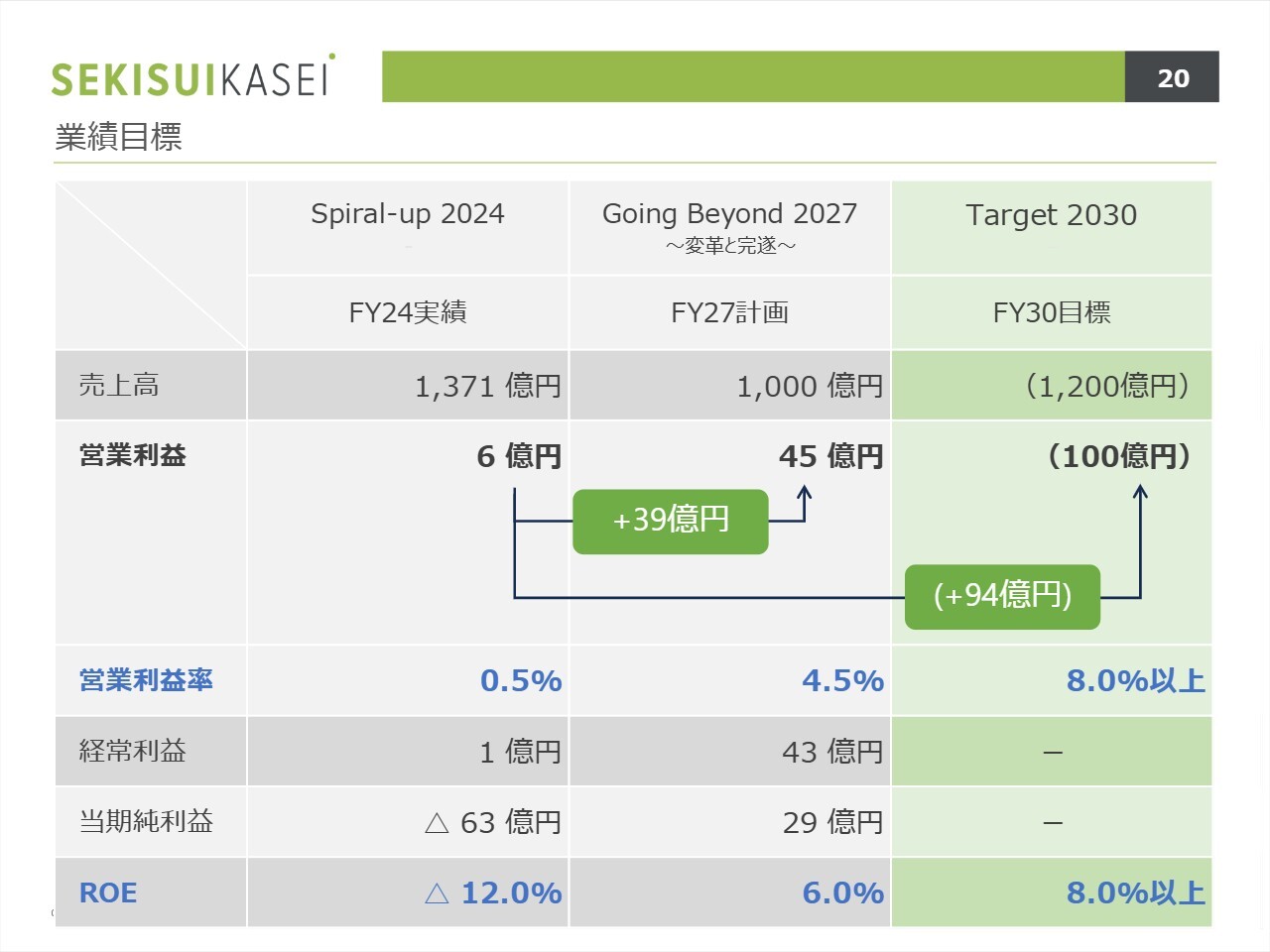Click the SEKISUI KASEI logo
This screenshot has height=952, width=1270.
pyautogui.click(x=192, y=77)
